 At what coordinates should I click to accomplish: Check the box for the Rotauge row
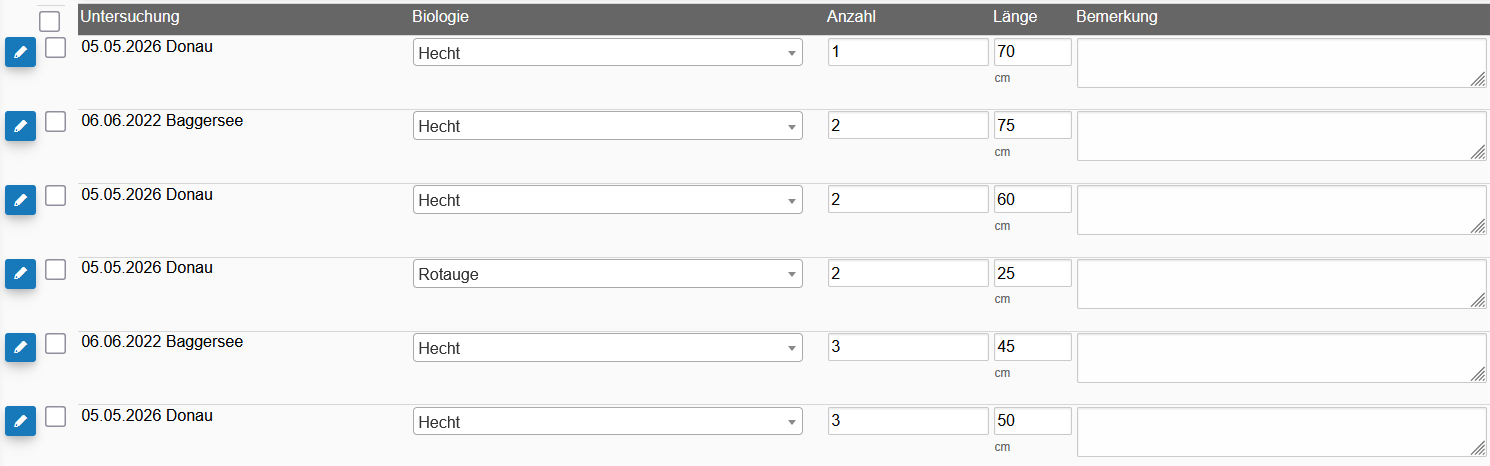tap(56, 269)
